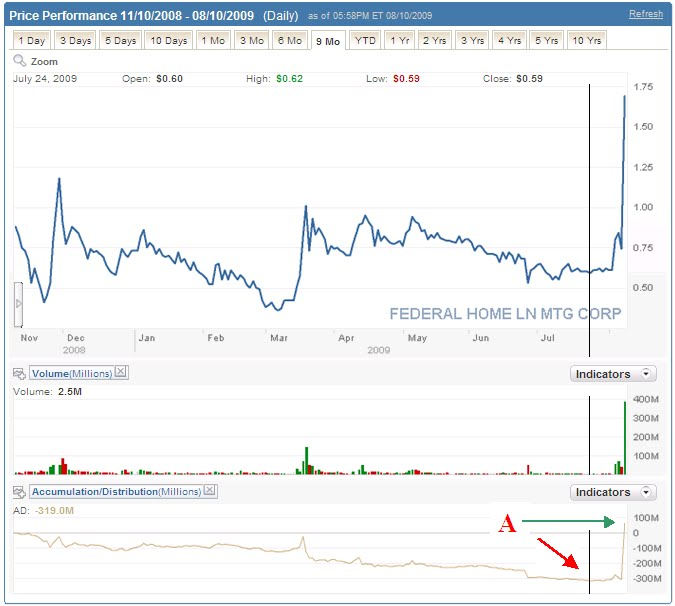The image size is (675, 606).
Task: Click the Volume(Millions) indicator link
Action: click(x=72, y=373)
